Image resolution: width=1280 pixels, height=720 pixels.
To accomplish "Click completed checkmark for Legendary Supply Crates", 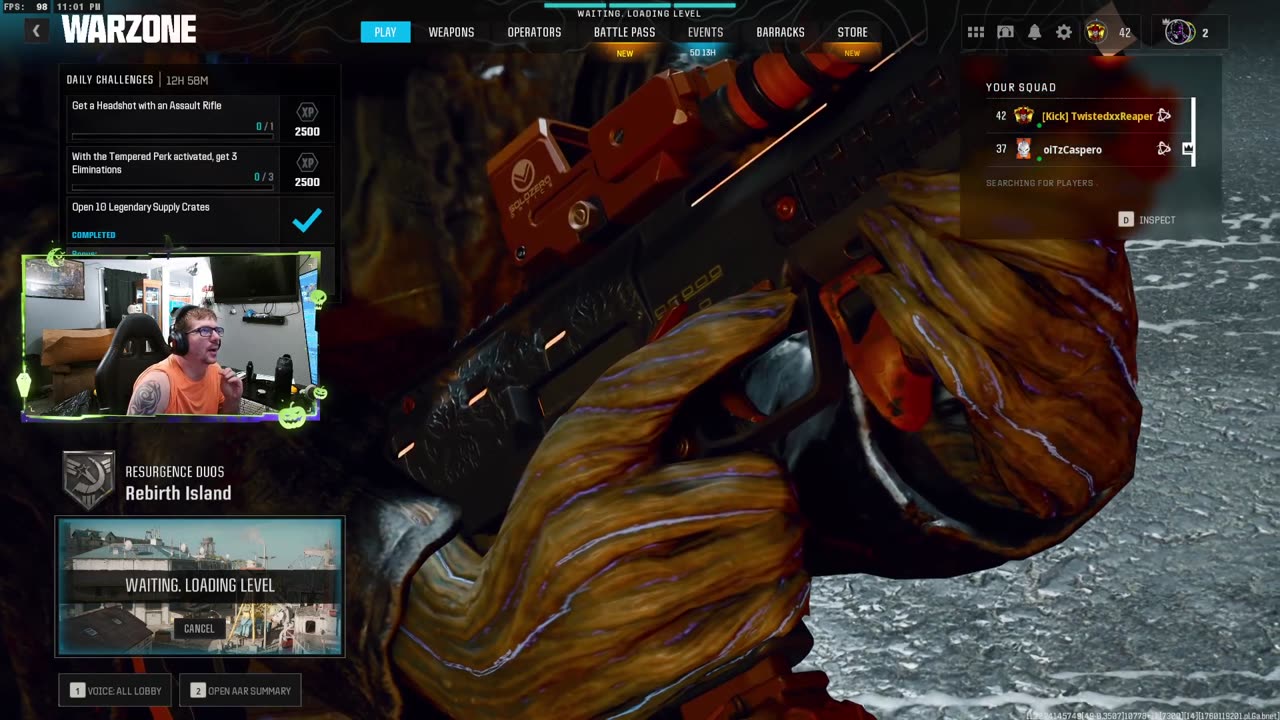I will click(307, 220).
